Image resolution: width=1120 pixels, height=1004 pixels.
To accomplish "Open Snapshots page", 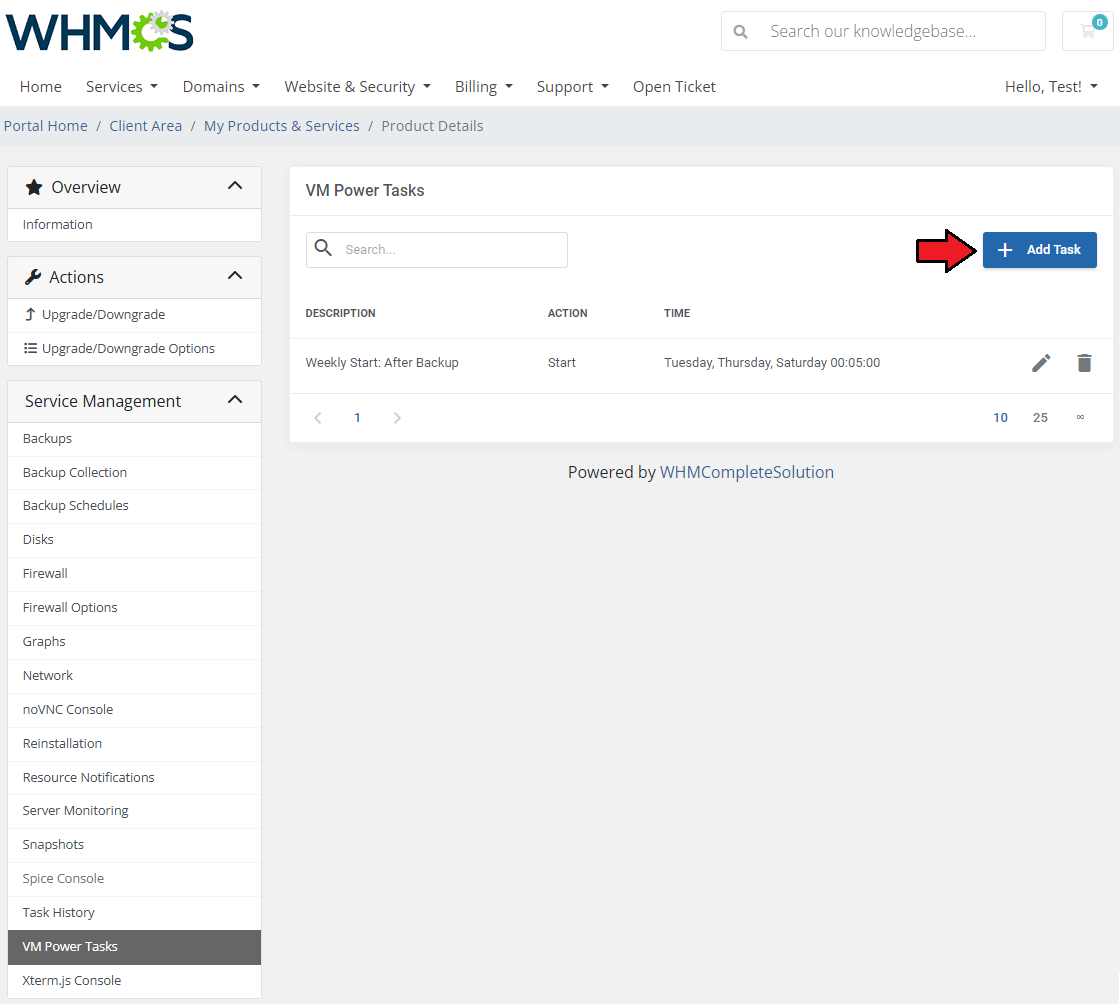I will click(x=134, y=845).
